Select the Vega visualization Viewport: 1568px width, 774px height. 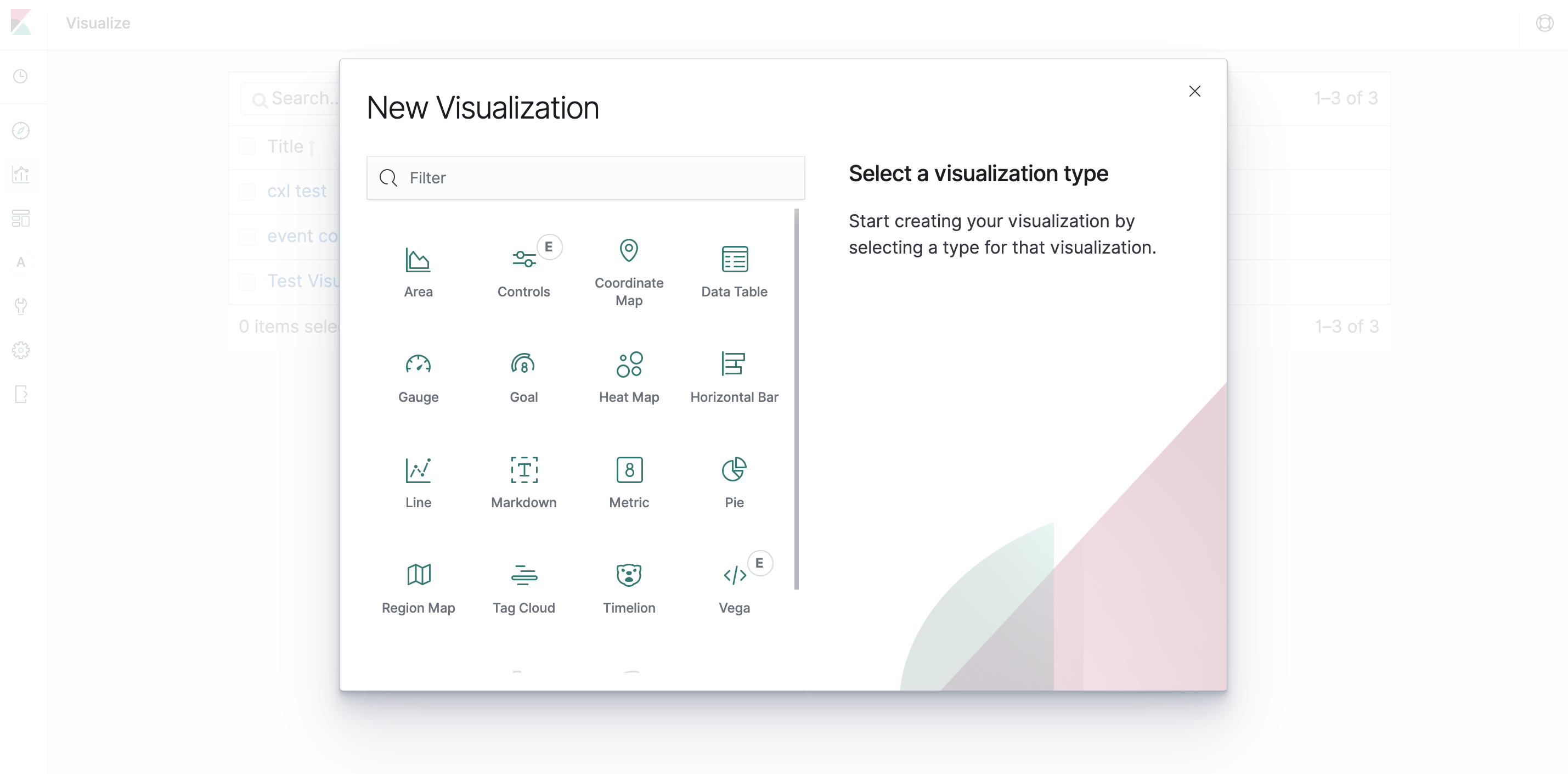(734, 588)
